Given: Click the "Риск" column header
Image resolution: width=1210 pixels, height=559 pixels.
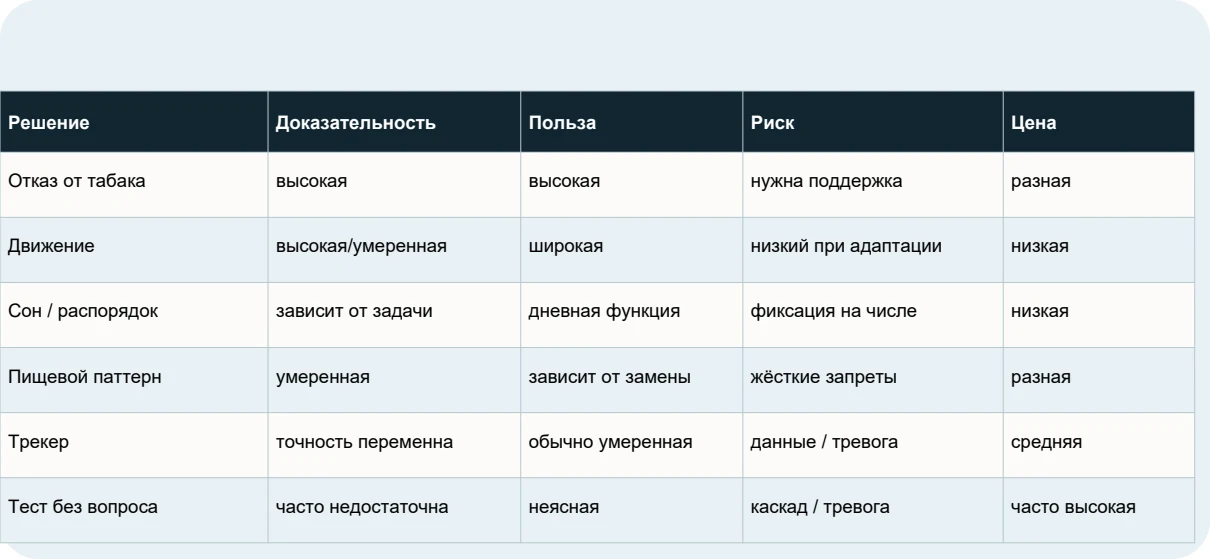Looking at the screenshot, I should click(872, 123).
